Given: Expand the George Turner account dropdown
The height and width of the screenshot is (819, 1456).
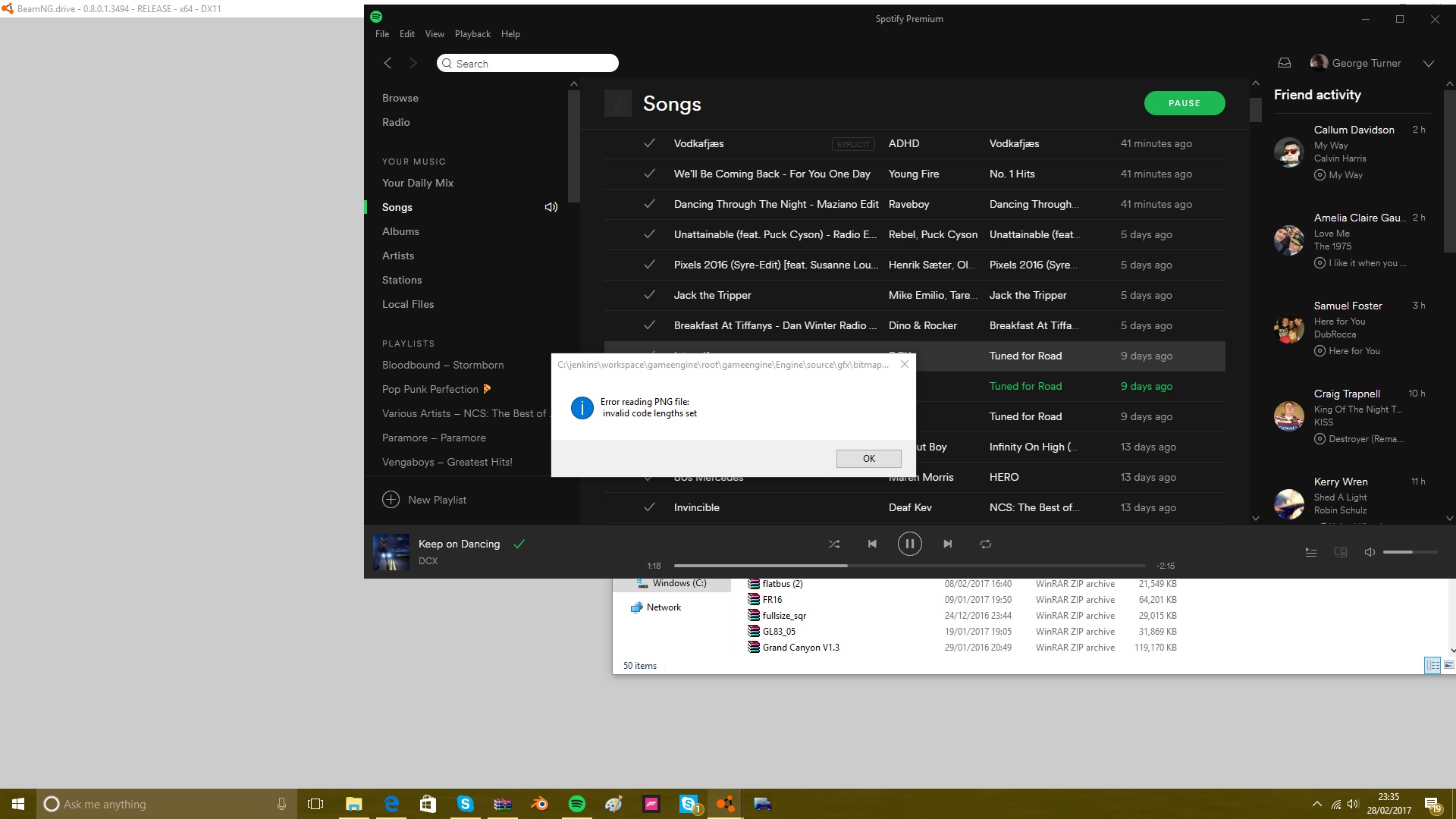Looking at the screenshot, I should (x=1429, y=63).
